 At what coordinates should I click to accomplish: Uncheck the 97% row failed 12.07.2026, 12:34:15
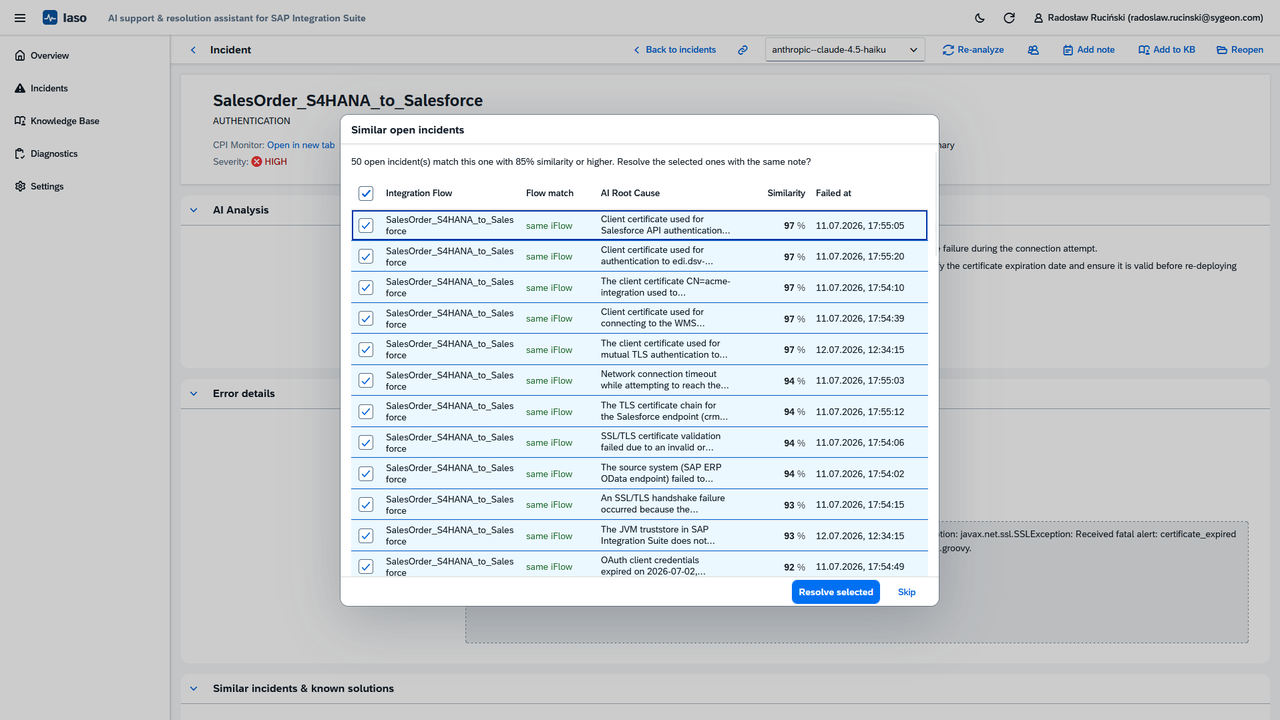(x=366, y=349)
